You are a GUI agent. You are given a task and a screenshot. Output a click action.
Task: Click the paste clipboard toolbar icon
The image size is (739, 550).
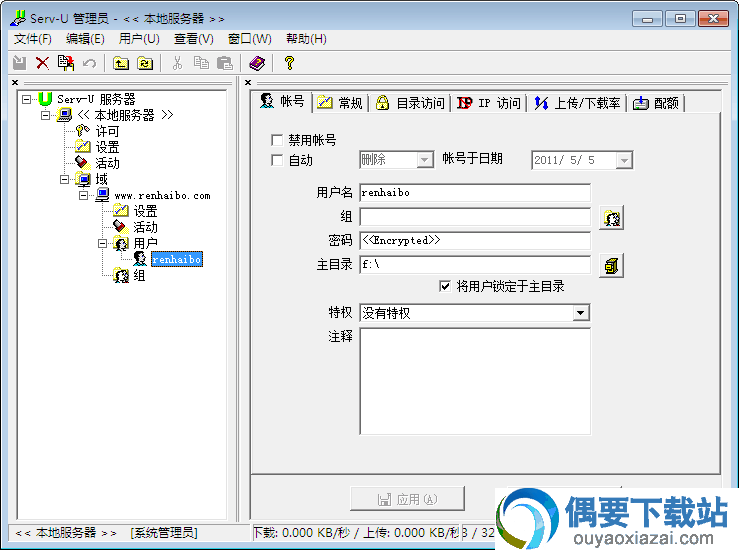[x=225, y=63]
